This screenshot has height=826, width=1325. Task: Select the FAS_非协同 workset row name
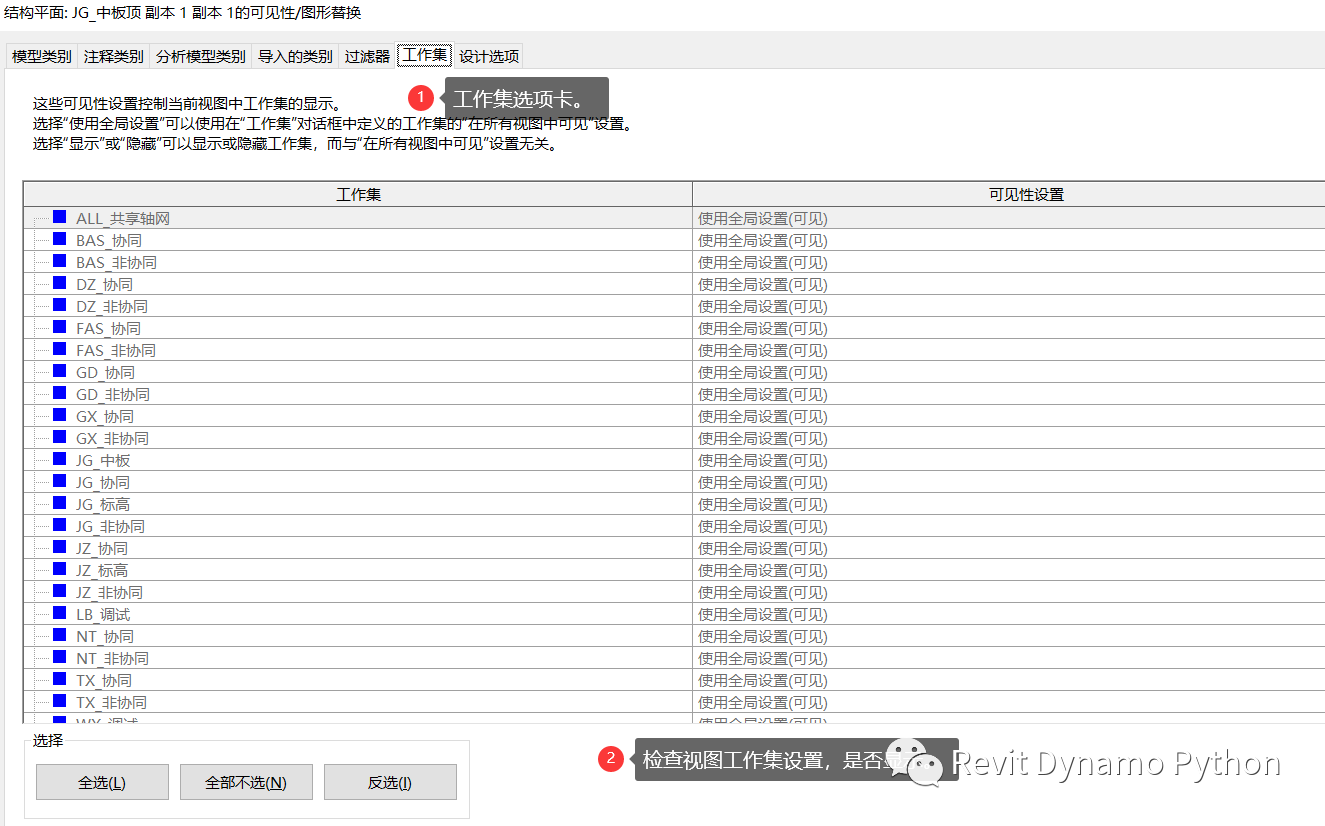coord(116,350)
